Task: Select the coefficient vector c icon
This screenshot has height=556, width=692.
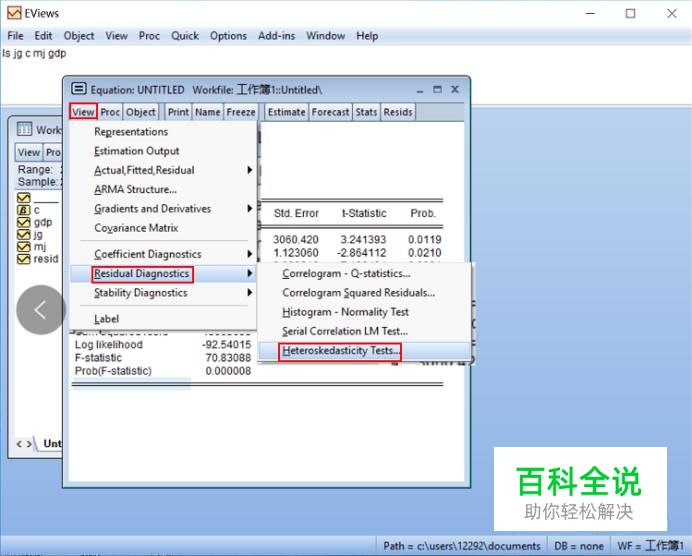Action: pyautogui.click(x=23, y=210)
